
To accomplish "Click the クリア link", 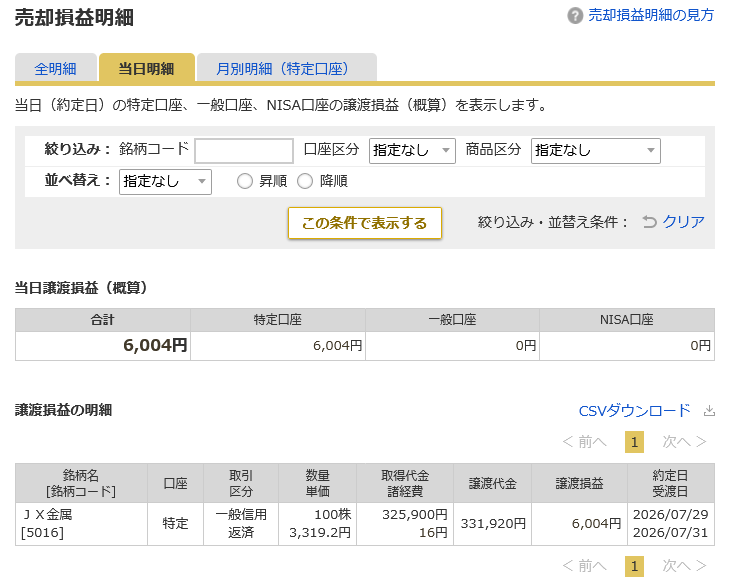I will click(683, 222).
